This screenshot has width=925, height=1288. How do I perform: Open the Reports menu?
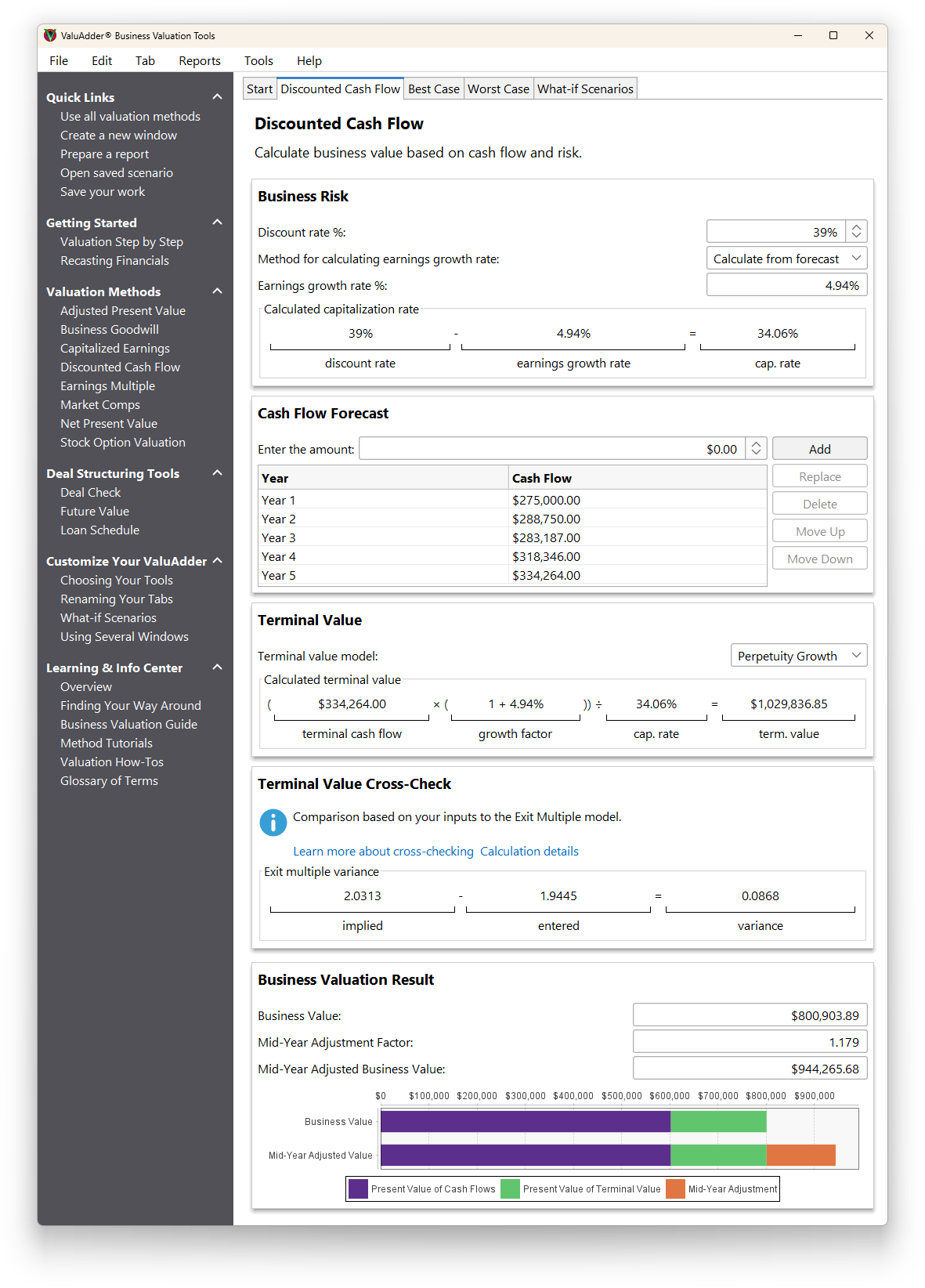(200, 61)
